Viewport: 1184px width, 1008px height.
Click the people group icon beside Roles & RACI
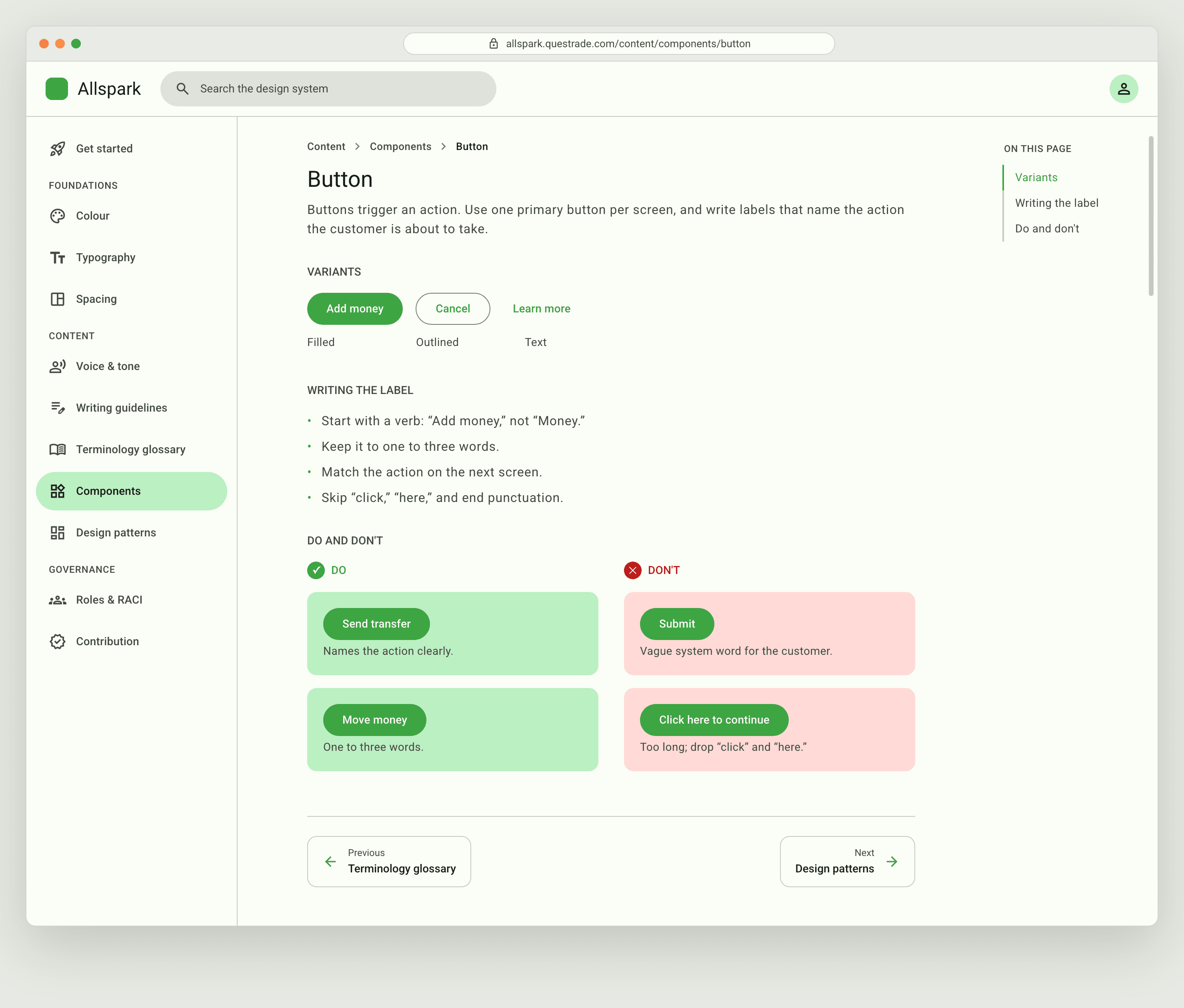pyautogui.click(x=58, y=600)
